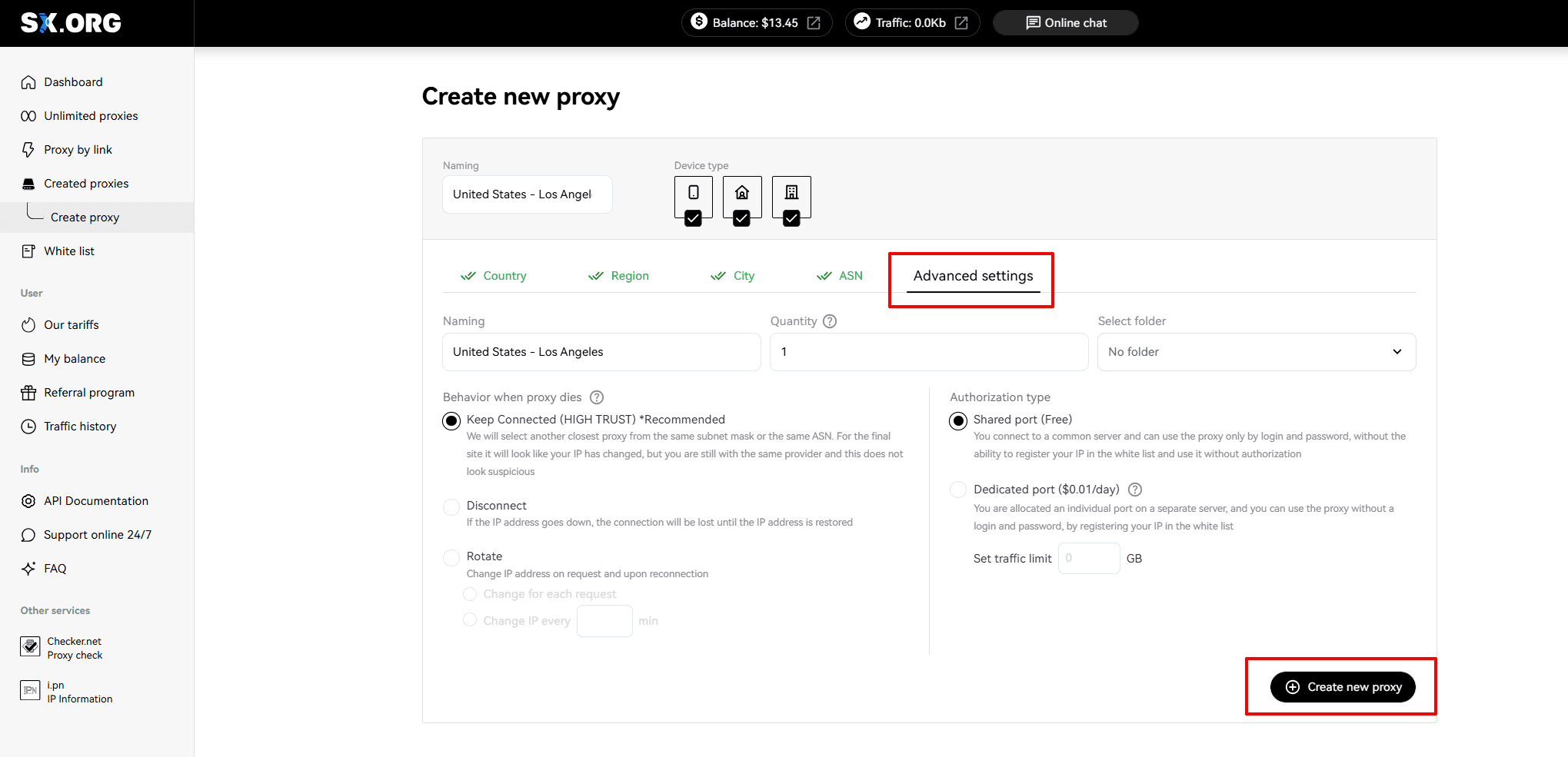Click the Balance: $13.45 indicator
This screenshot has height=757, width=1568.
coord(757,23)
